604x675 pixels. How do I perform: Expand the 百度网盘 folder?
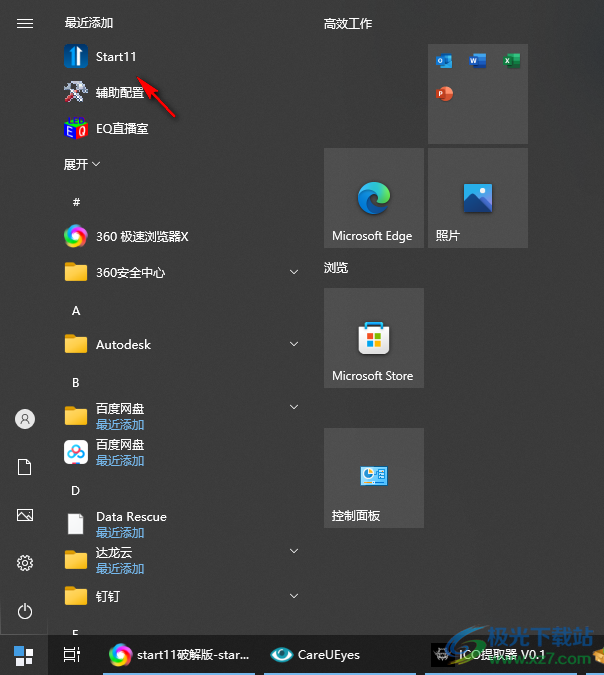pyautogui.click(x=294, y=407)
